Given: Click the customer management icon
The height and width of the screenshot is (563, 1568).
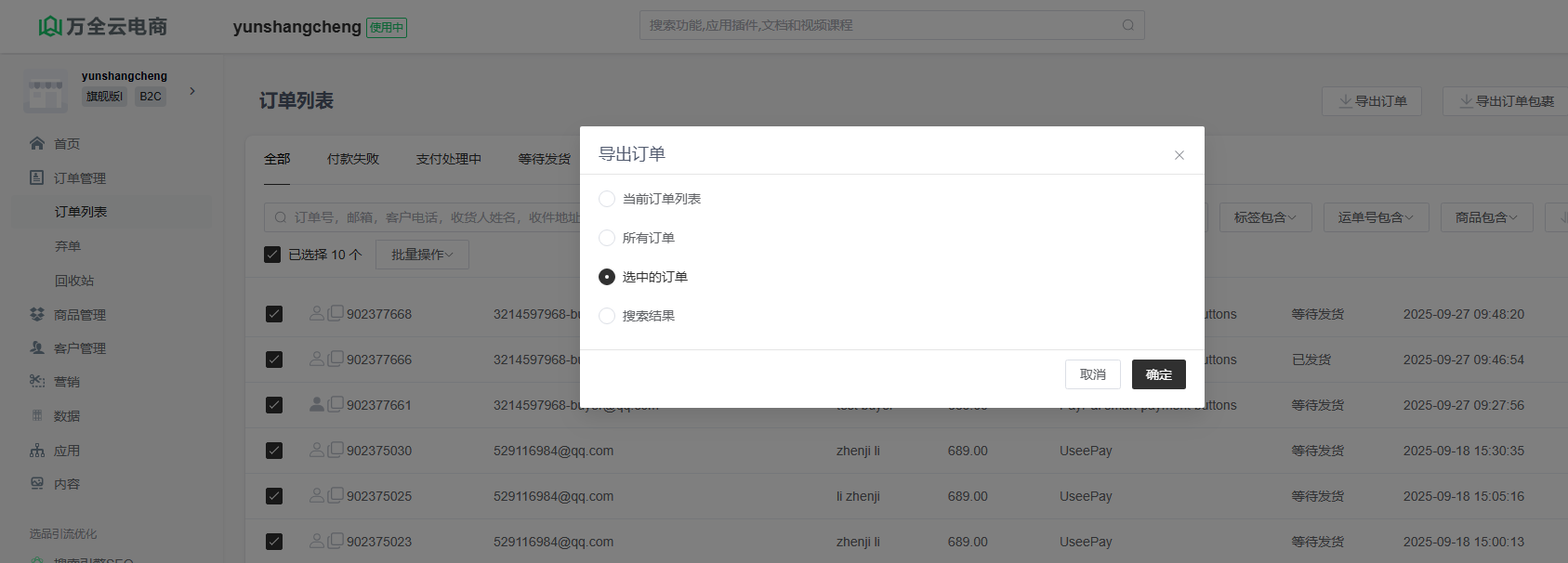Looking at the screenshot, I should tap(37, 347).
